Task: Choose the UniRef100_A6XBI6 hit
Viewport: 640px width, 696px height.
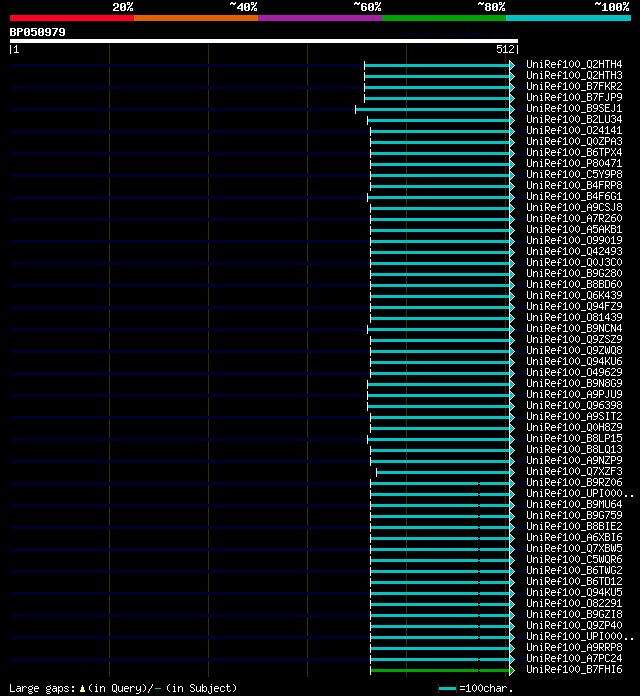Action: tap(574, 537)
